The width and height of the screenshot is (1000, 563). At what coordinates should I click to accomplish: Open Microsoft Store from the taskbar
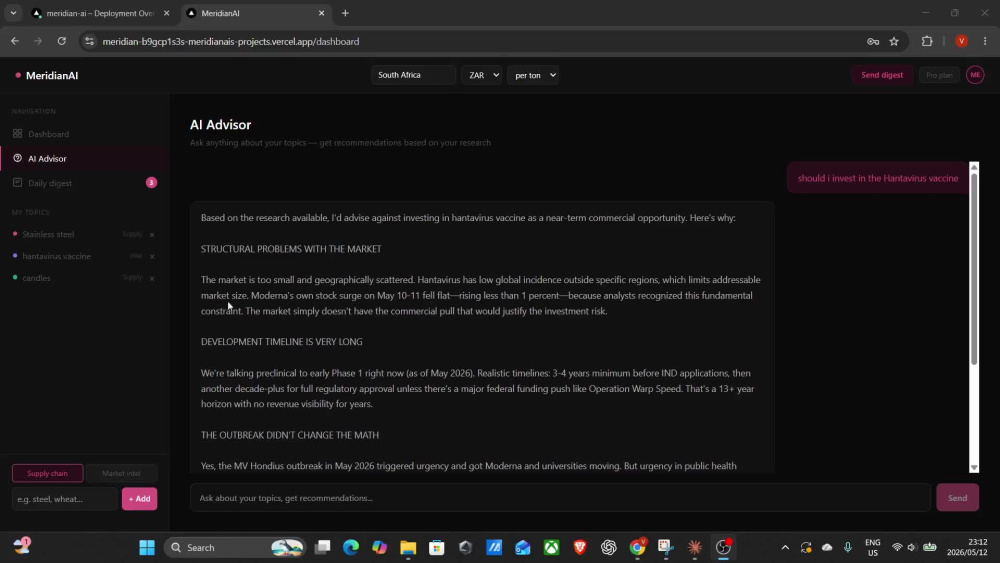click(437, 547)
